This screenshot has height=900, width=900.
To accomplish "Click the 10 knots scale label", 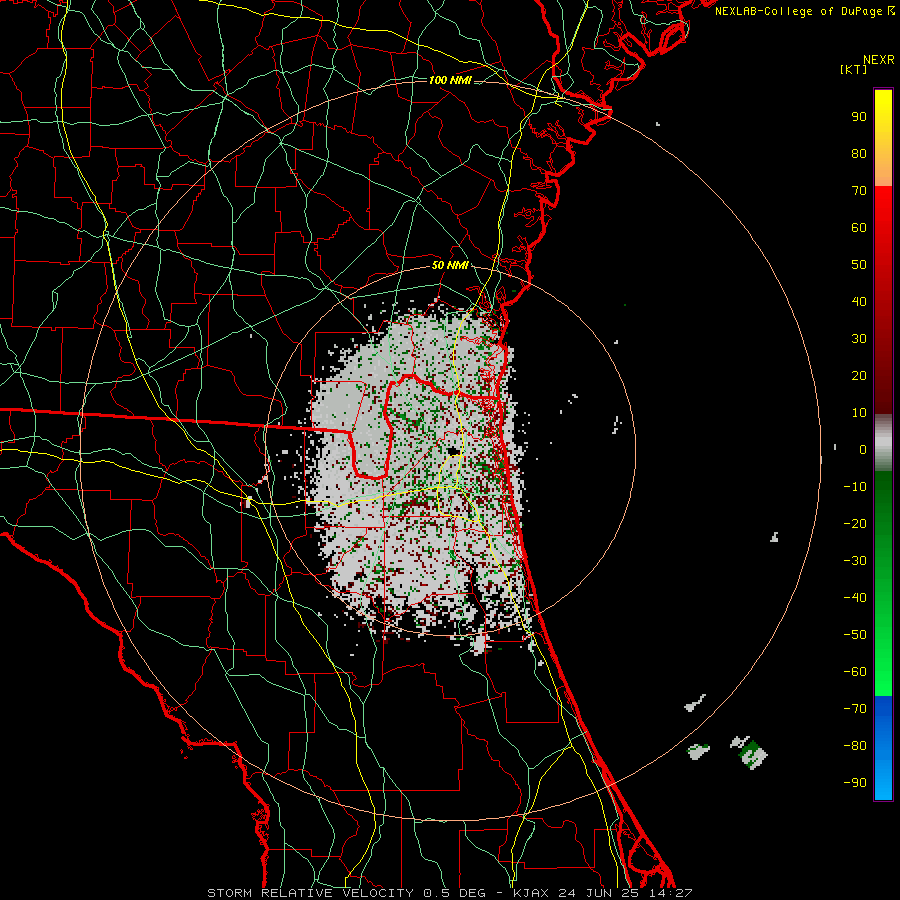I will point(859,413).
